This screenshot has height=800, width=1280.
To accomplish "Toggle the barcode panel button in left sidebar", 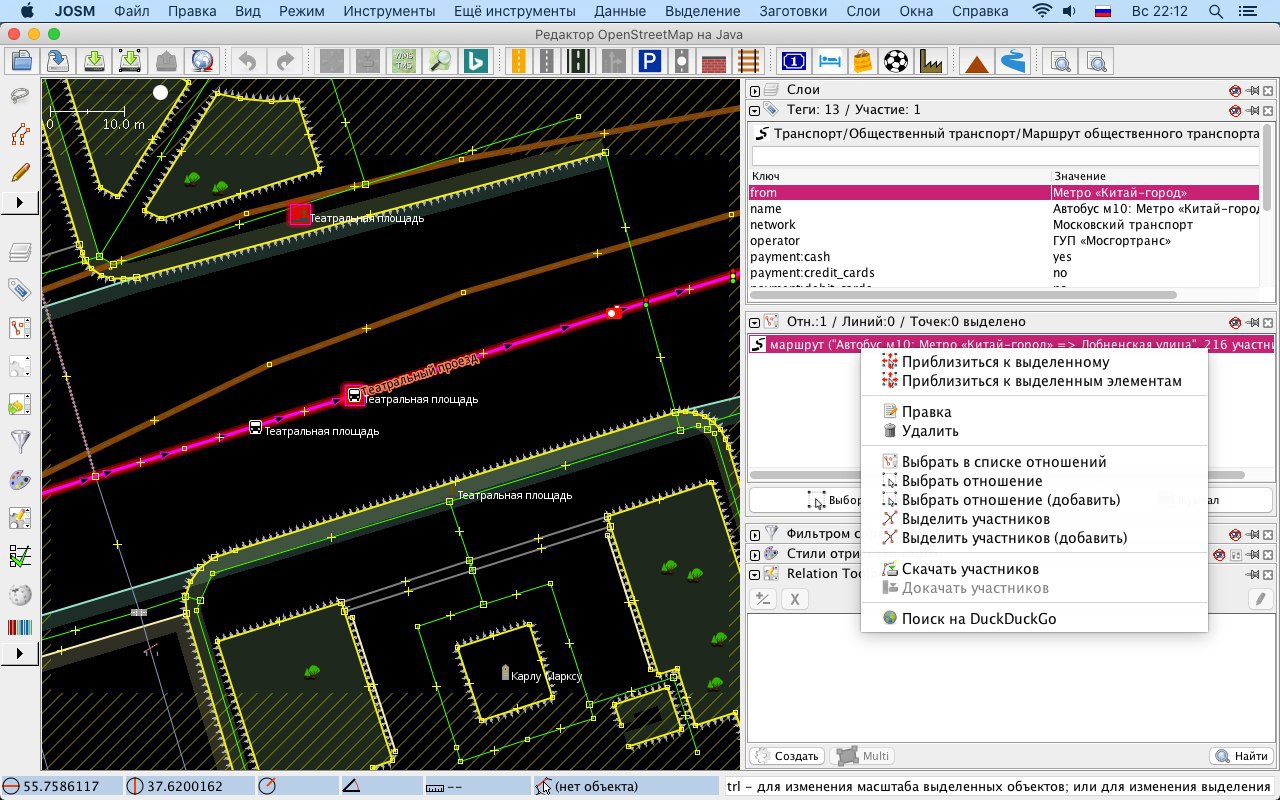I will point(20,629).
